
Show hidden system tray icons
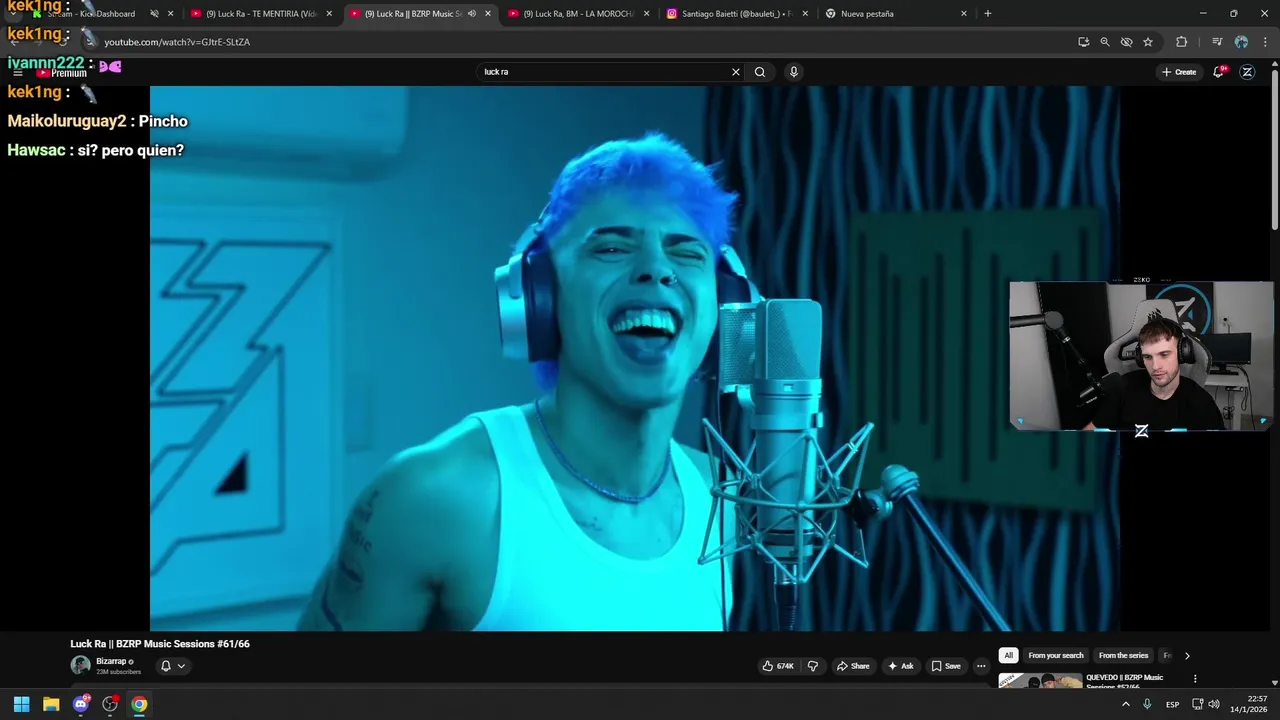click(1126, 704)
